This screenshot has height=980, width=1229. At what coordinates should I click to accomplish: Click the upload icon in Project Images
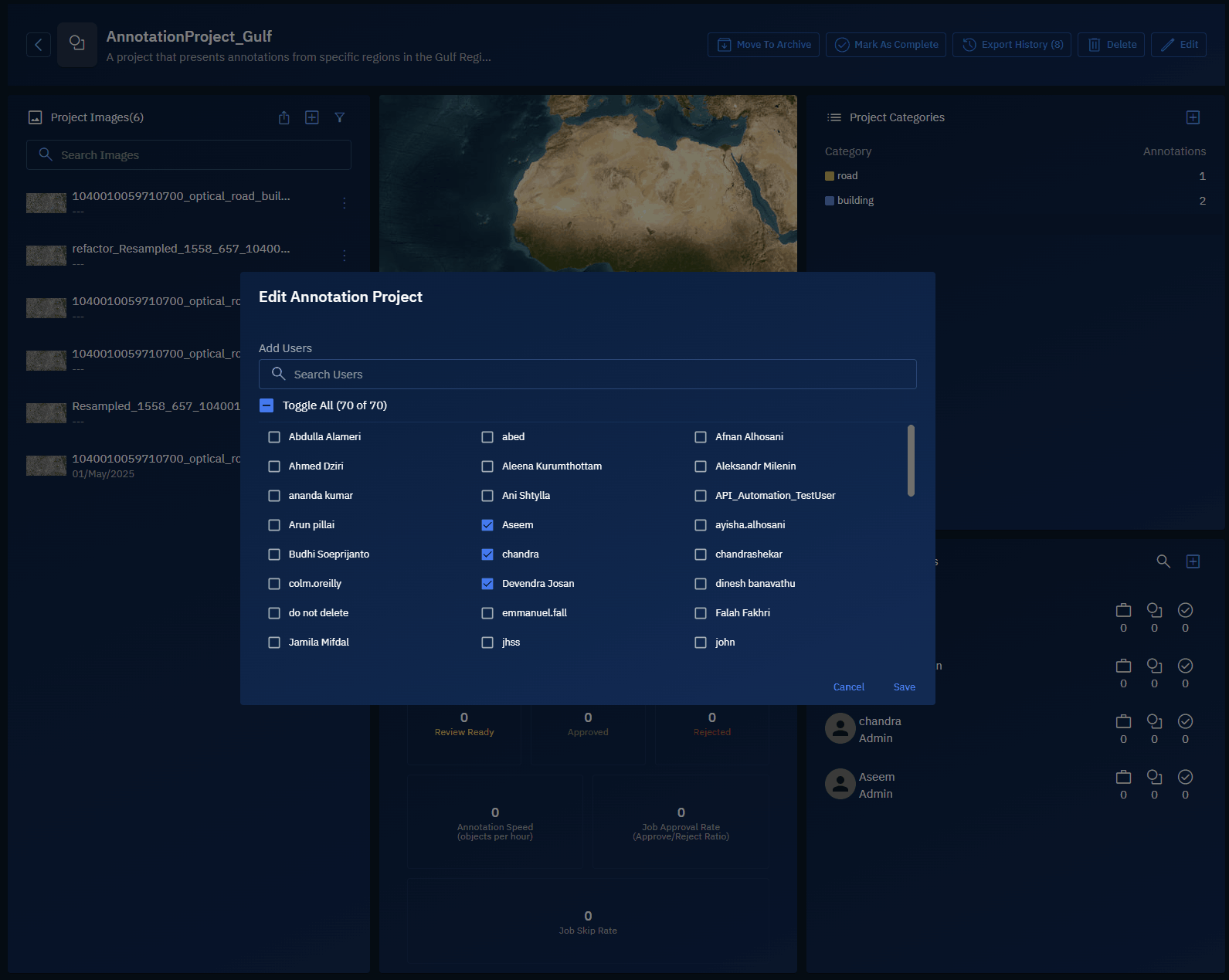tap(284, 117)
